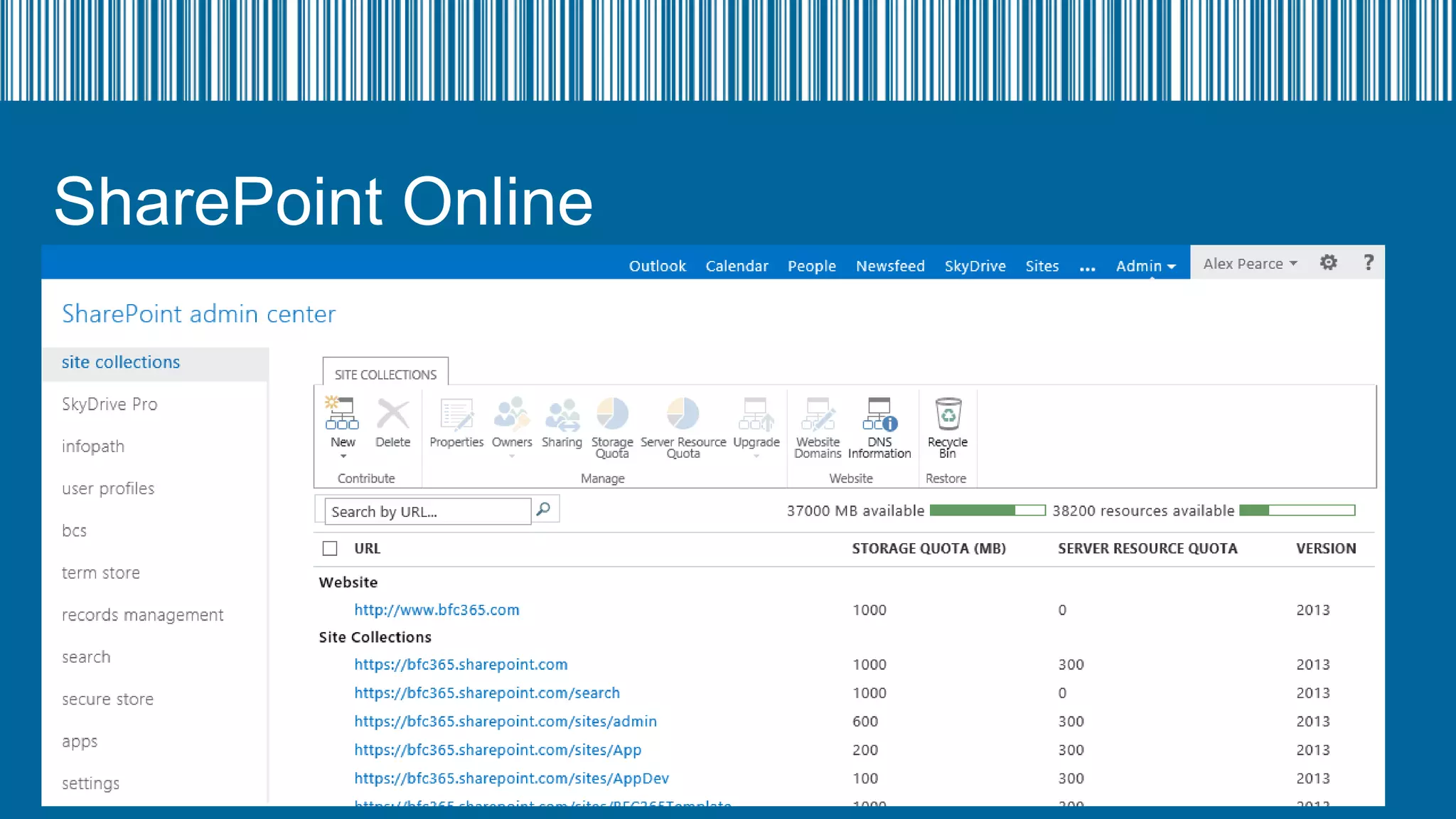Open the sites/App site collection link
1456x819 pixels.
(x=498, y=750)
